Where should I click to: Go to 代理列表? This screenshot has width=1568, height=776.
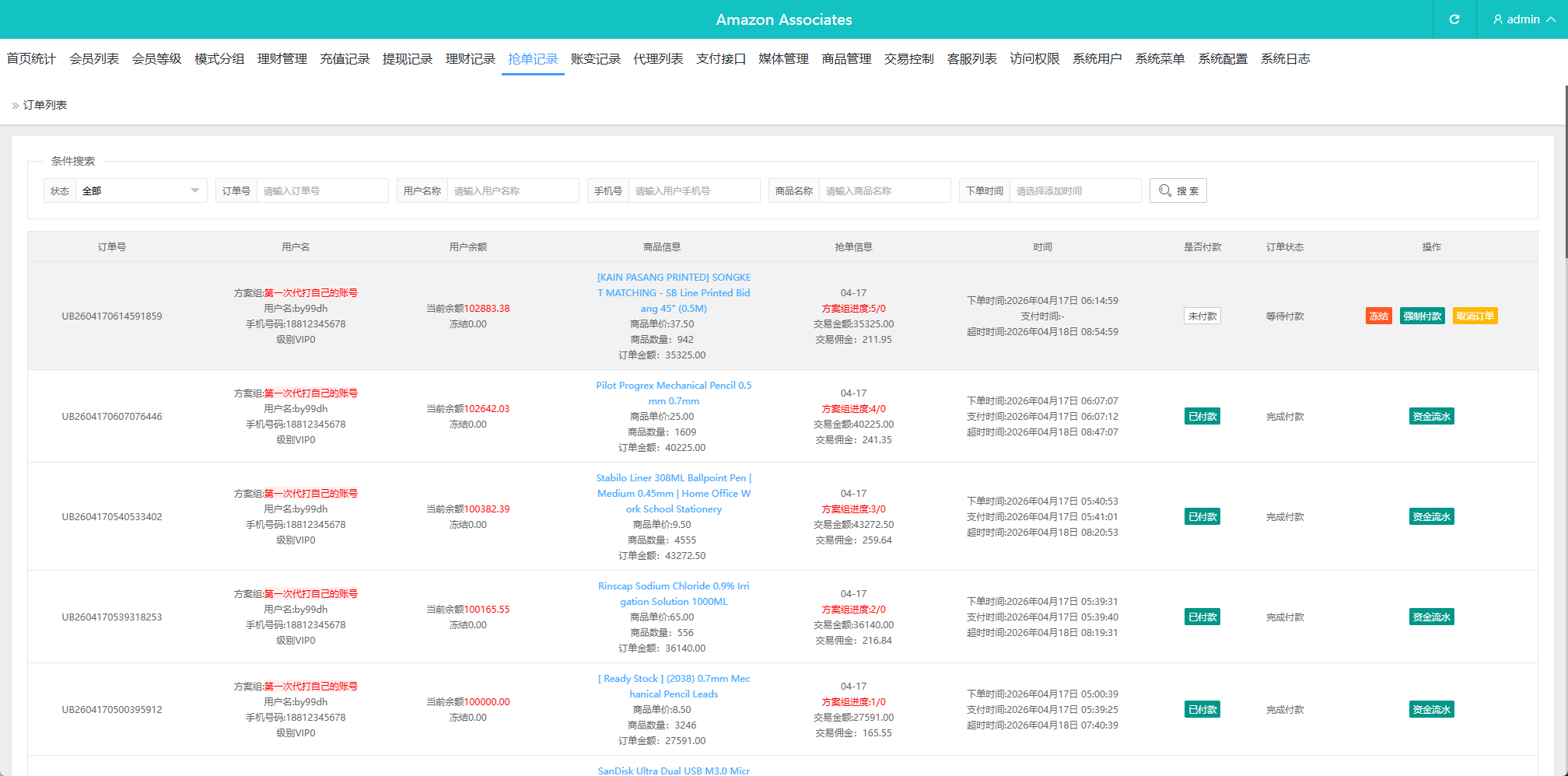658,58
